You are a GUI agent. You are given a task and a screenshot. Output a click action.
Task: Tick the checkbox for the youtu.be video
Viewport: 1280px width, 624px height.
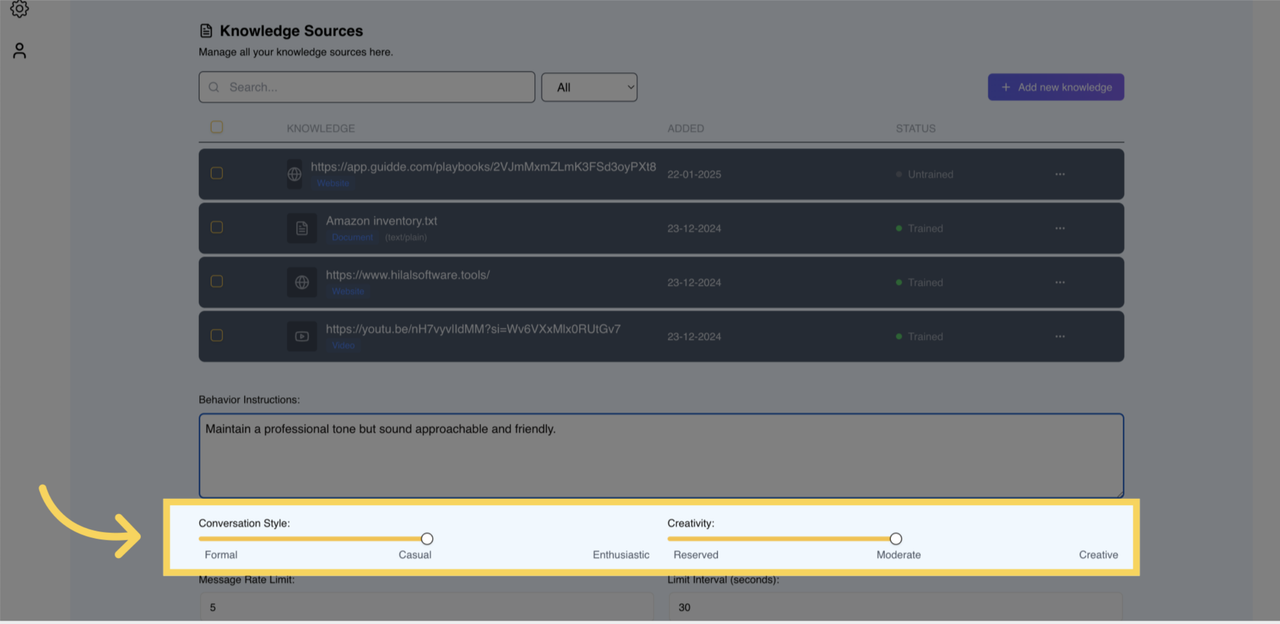point(217,336)
